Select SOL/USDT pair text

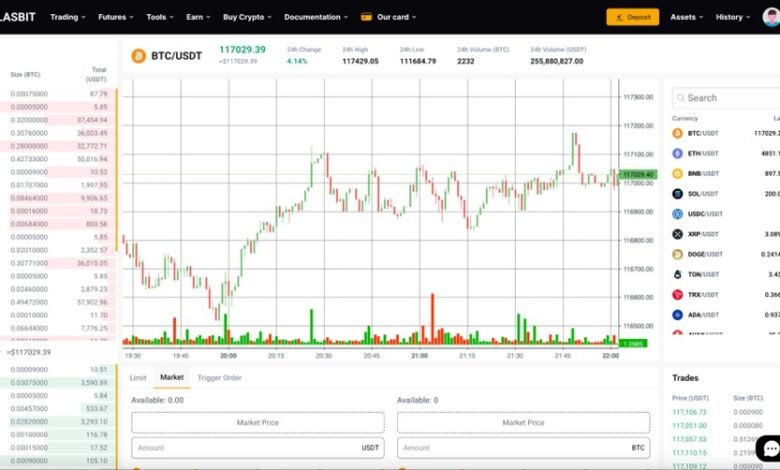click(x=703, y=194)
